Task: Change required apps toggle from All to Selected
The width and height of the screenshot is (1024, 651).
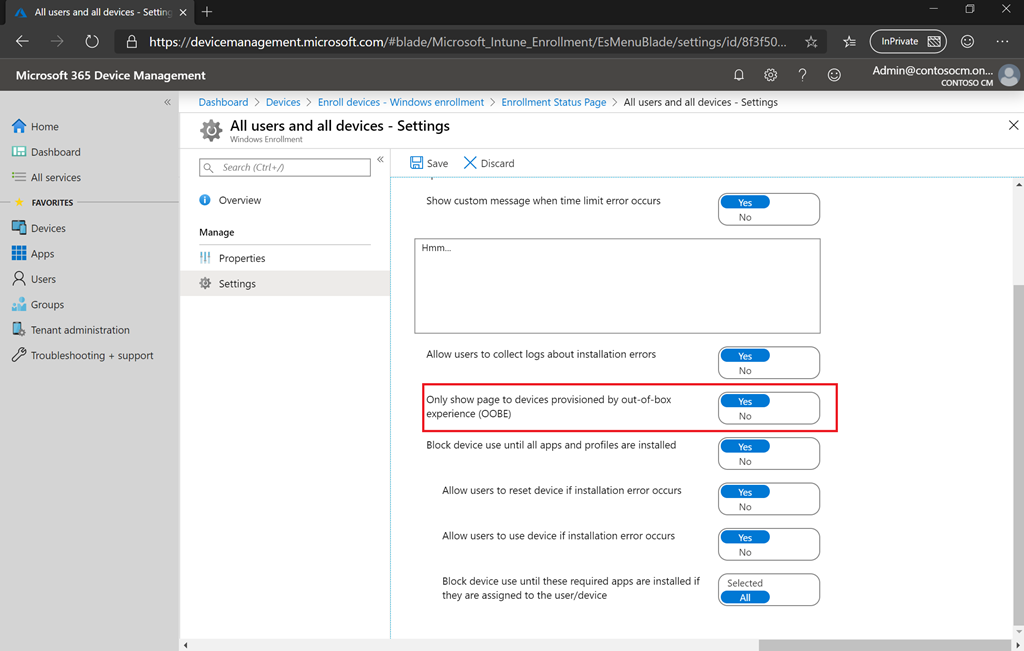Action: 744,582
